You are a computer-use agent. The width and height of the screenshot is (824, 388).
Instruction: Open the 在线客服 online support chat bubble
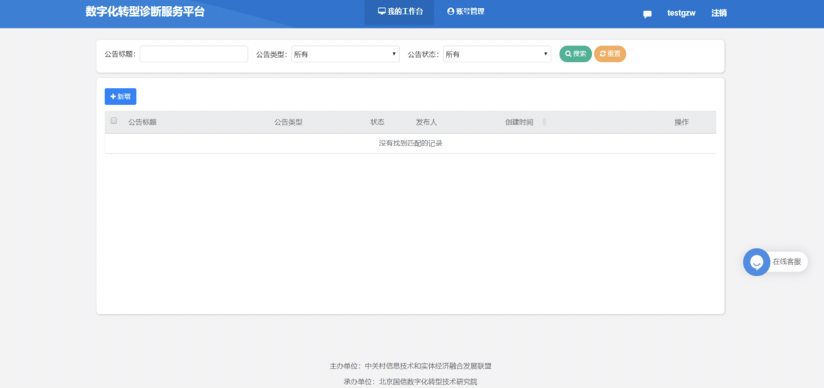click(x=775, y=262)
